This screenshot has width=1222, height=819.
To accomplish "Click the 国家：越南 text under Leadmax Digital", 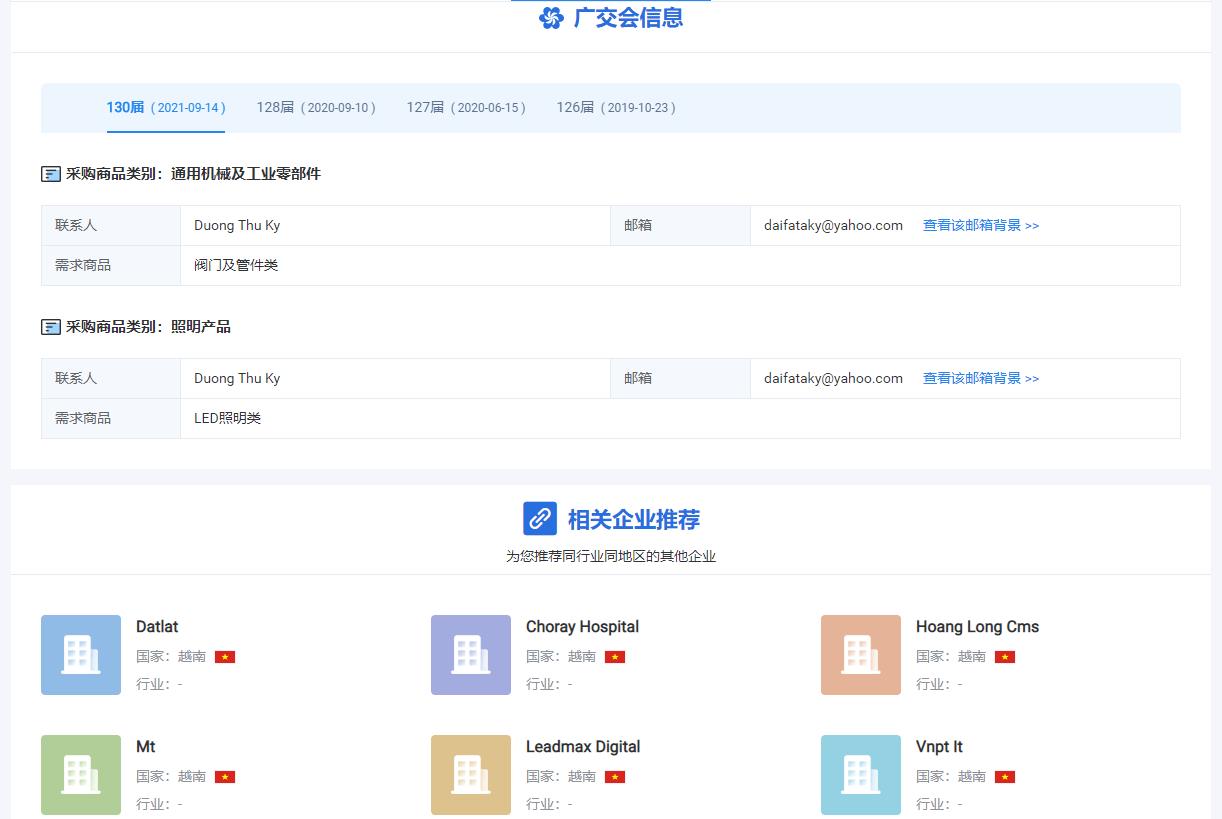I will (x=561, y=777).
